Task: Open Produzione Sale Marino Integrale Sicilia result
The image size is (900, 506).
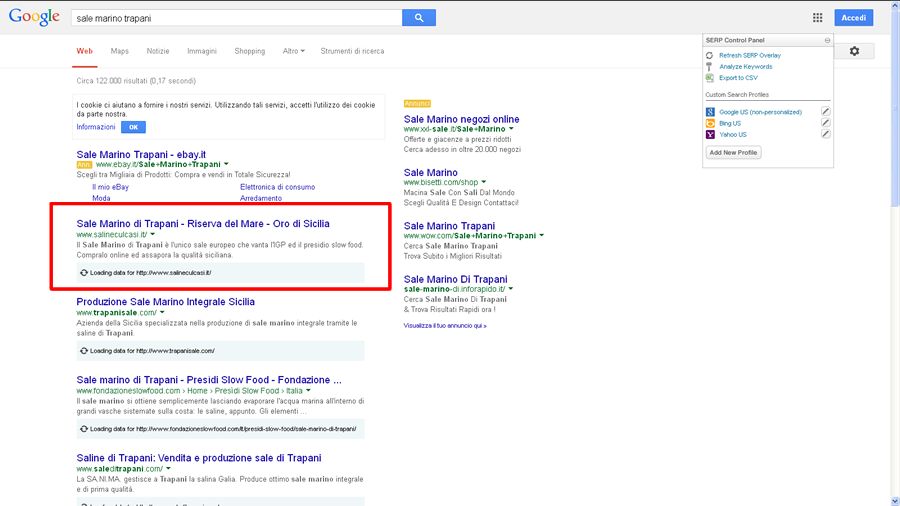Action: click(x=165, y=302)
